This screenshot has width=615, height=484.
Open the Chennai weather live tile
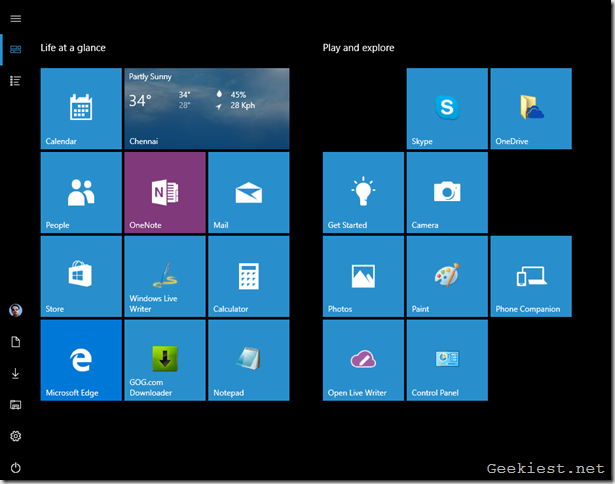click(x=207, y=108)
